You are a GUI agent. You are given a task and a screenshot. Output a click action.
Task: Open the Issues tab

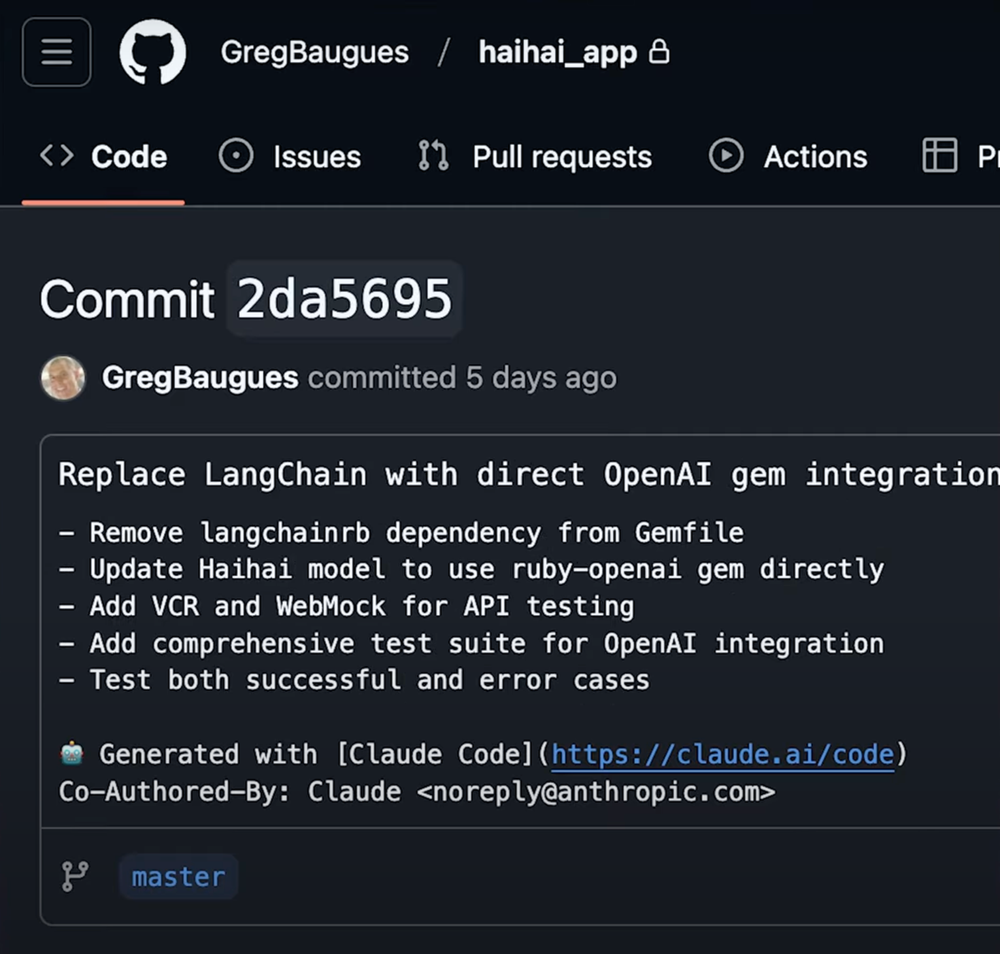coord(316,156)
